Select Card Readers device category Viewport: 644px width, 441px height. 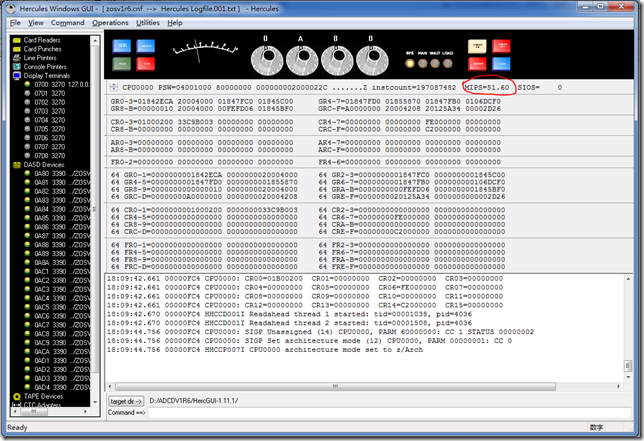pos(42,40)
